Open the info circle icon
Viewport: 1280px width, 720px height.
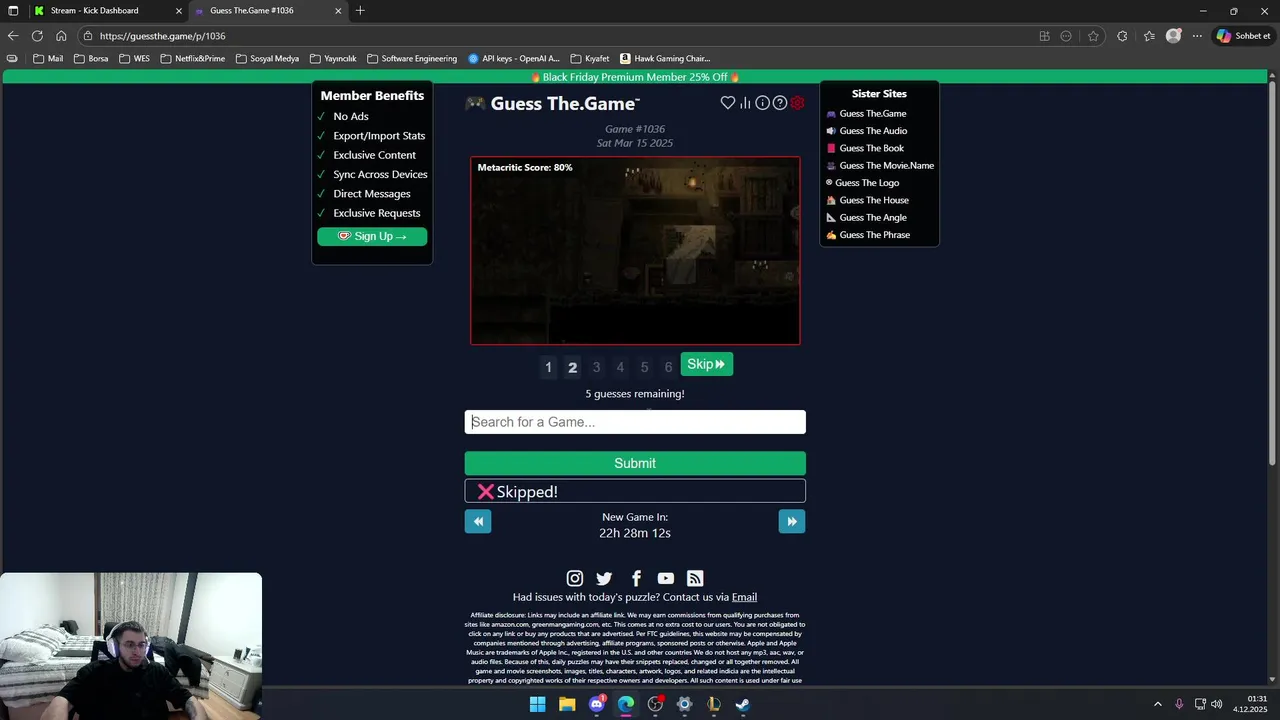pyautogui.click(x=762, y=103)
